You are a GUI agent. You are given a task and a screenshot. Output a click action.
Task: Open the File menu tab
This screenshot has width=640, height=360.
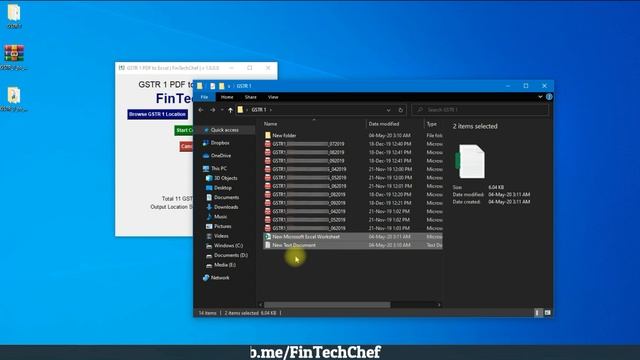tap(204, 97)
